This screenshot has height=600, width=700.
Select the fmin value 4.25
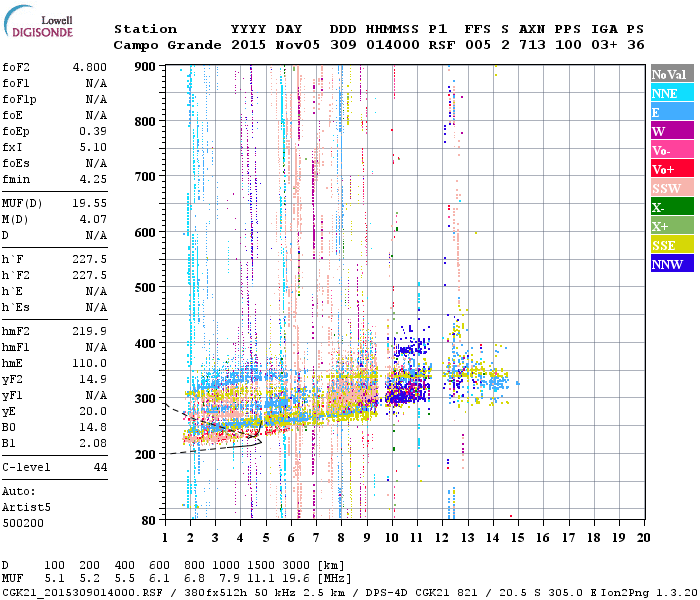click(93, 179)
